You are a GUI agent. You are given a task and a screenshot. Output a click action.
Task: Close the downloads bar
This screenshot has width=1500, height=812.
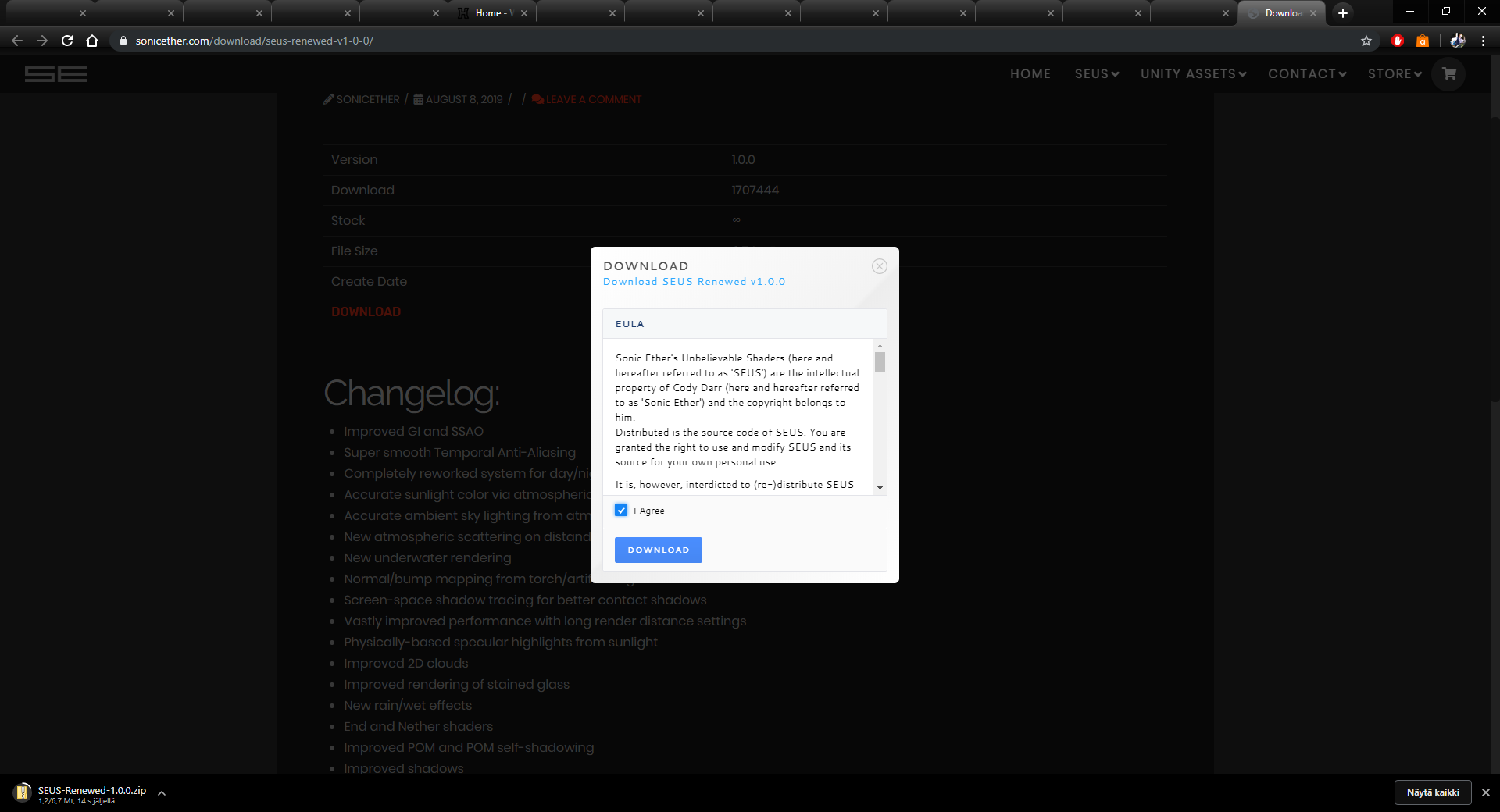pos(1486,792)
